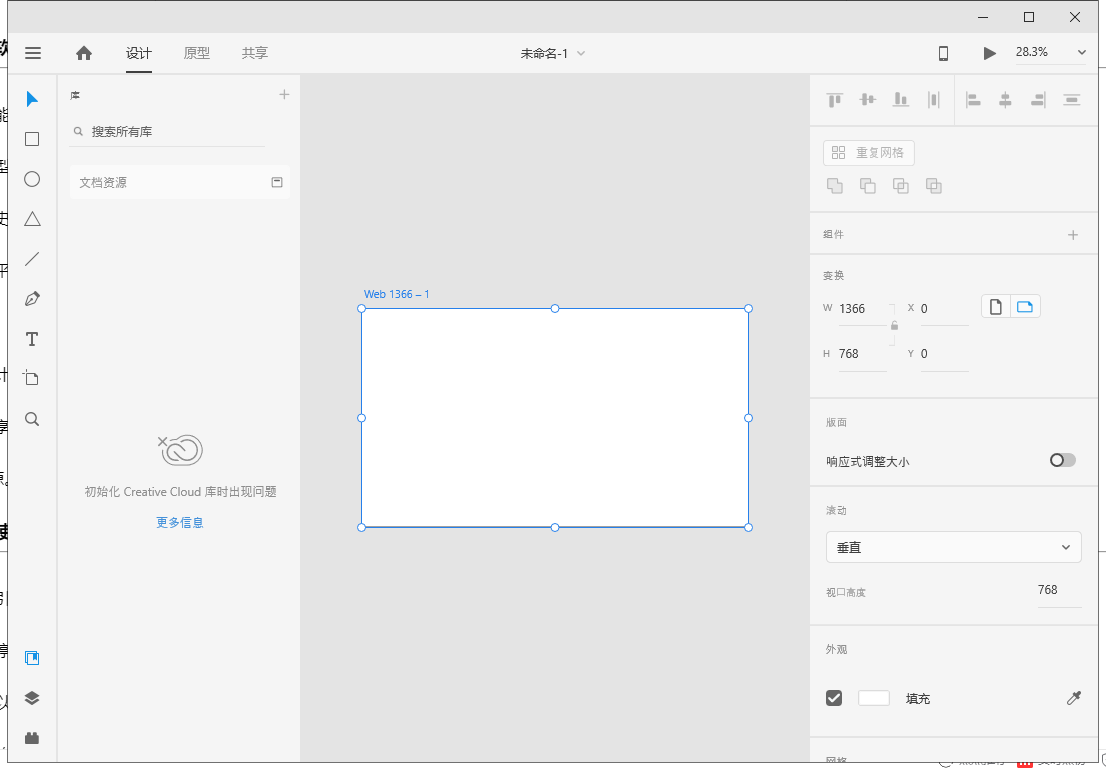Select the Line tool
This screenshot has width=1106, height=770.
(32, 259)
